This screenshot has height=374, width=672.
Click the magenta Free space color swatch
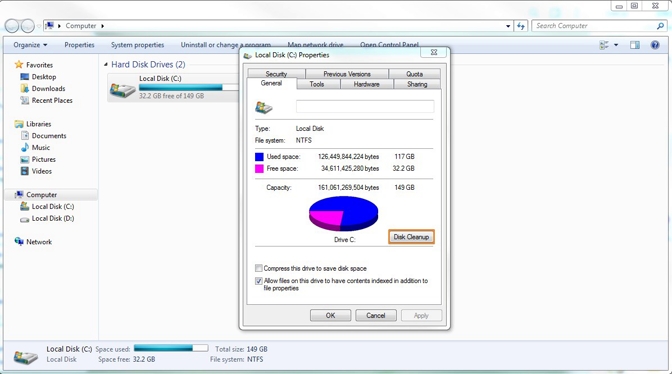259,169
